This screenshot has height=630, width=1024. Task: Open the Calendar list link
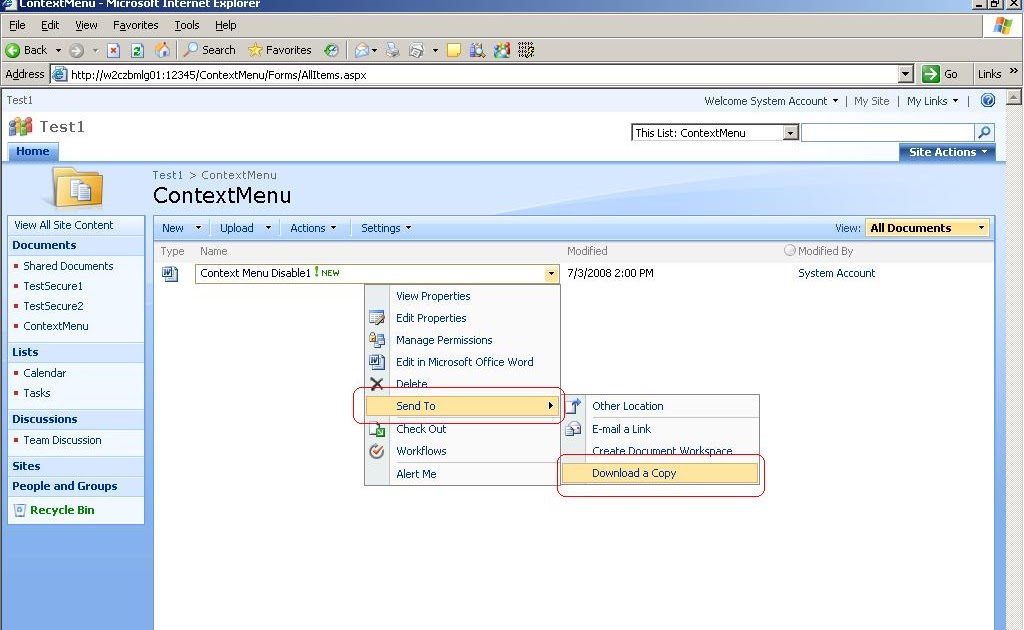(44, 373)
